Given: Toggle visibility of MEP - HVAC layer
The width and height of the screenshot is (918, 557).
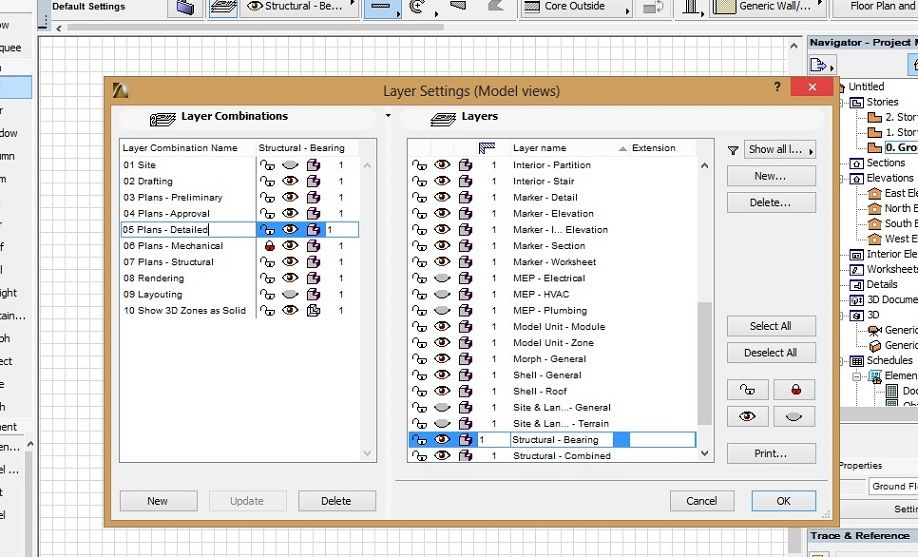Looking at the screenshot, I should tap(442, 295).
